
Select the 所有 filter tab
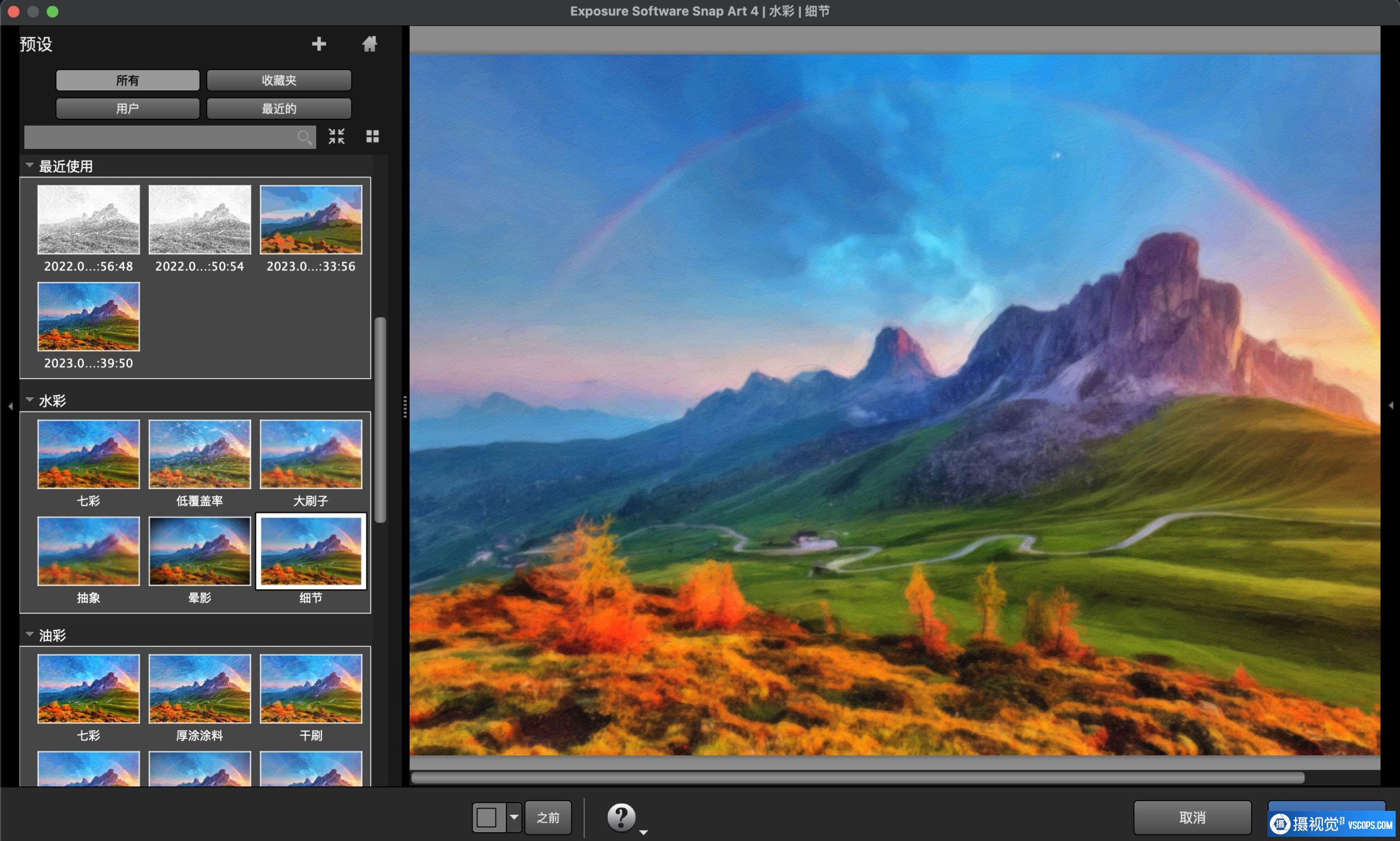pyautogui.click(x=127, y=80)
